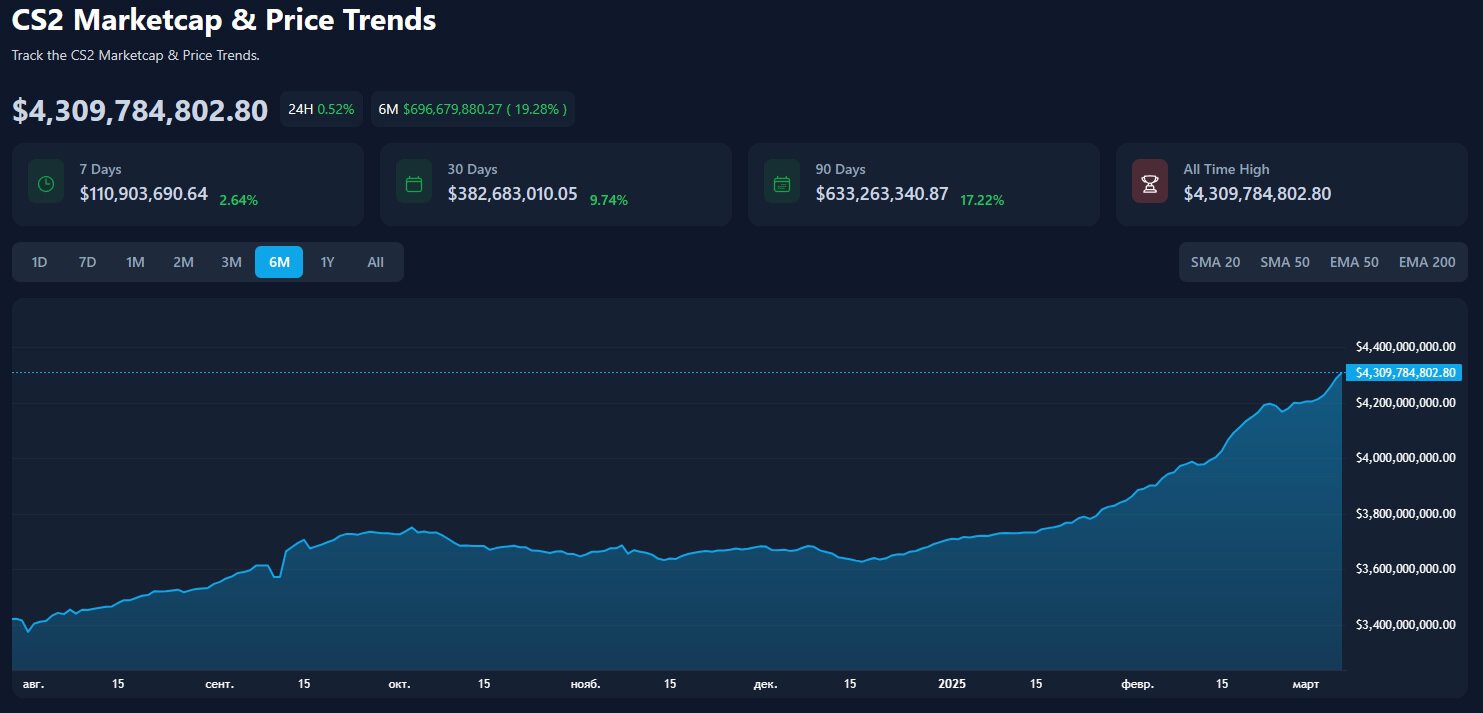Show the 1Y chart range
Image resolution: width=1483 pixels, height=713 pixels.
click(327, 262)
